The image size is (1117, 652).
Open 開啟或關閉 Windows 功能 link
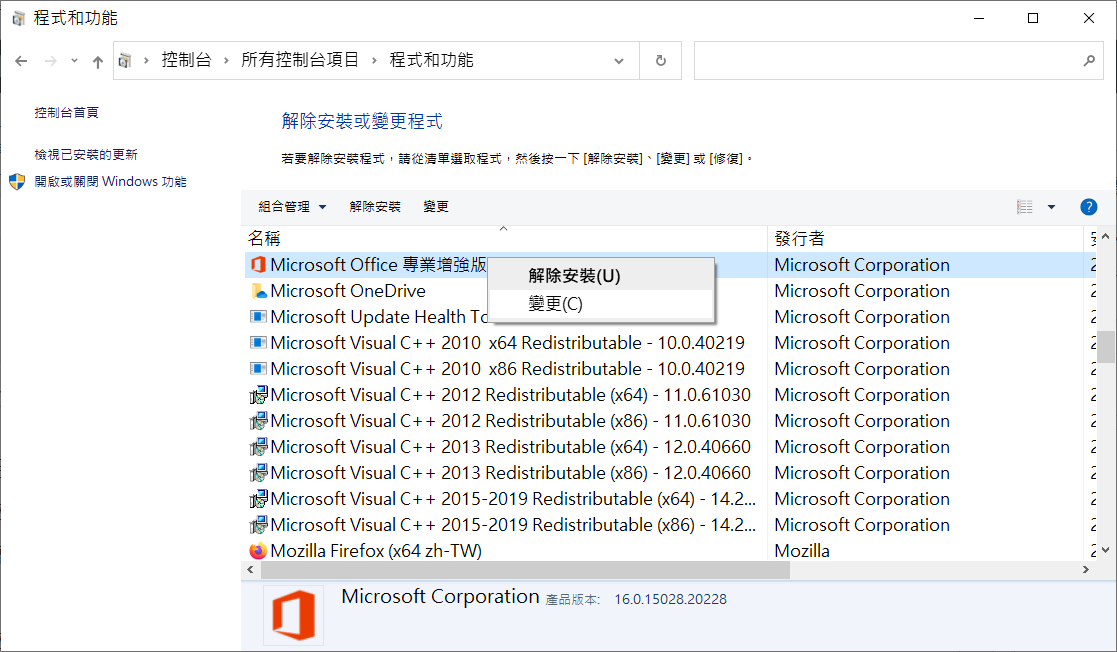[110, 182]
